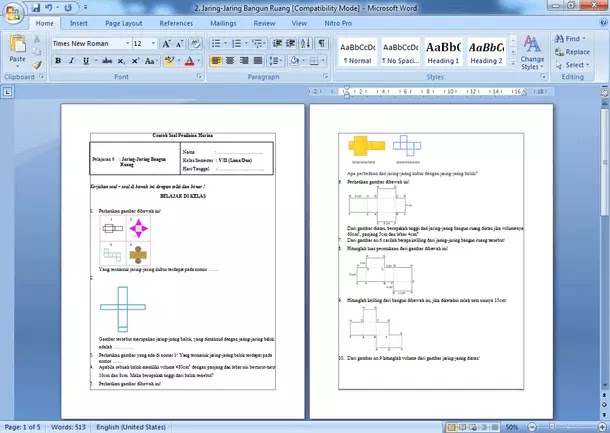Screen dimensions: 610x433
Task: Open the Insert ribbon tab
Action: tap(79, 23)
